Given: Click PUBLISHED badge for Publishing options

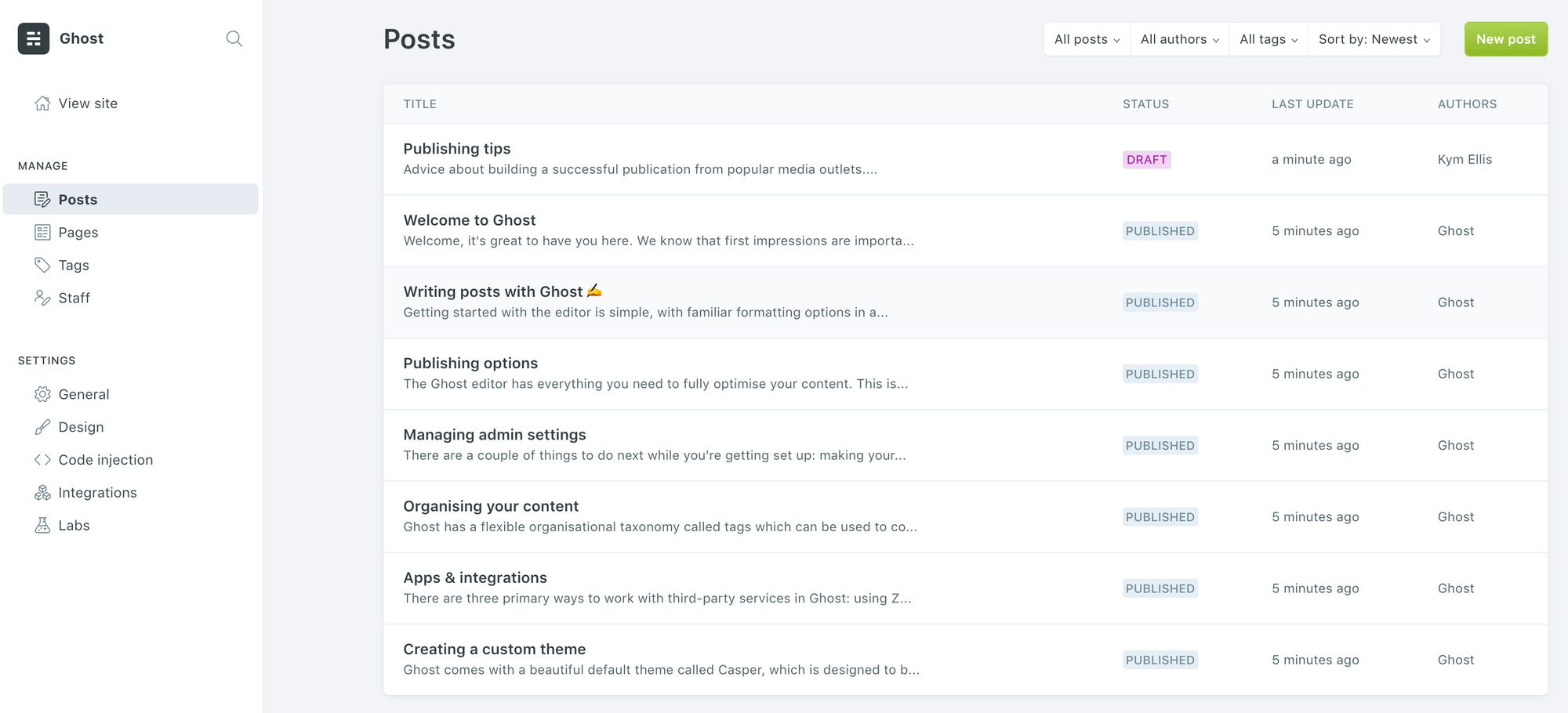Looking at the screenshot, I should 1160,374.
